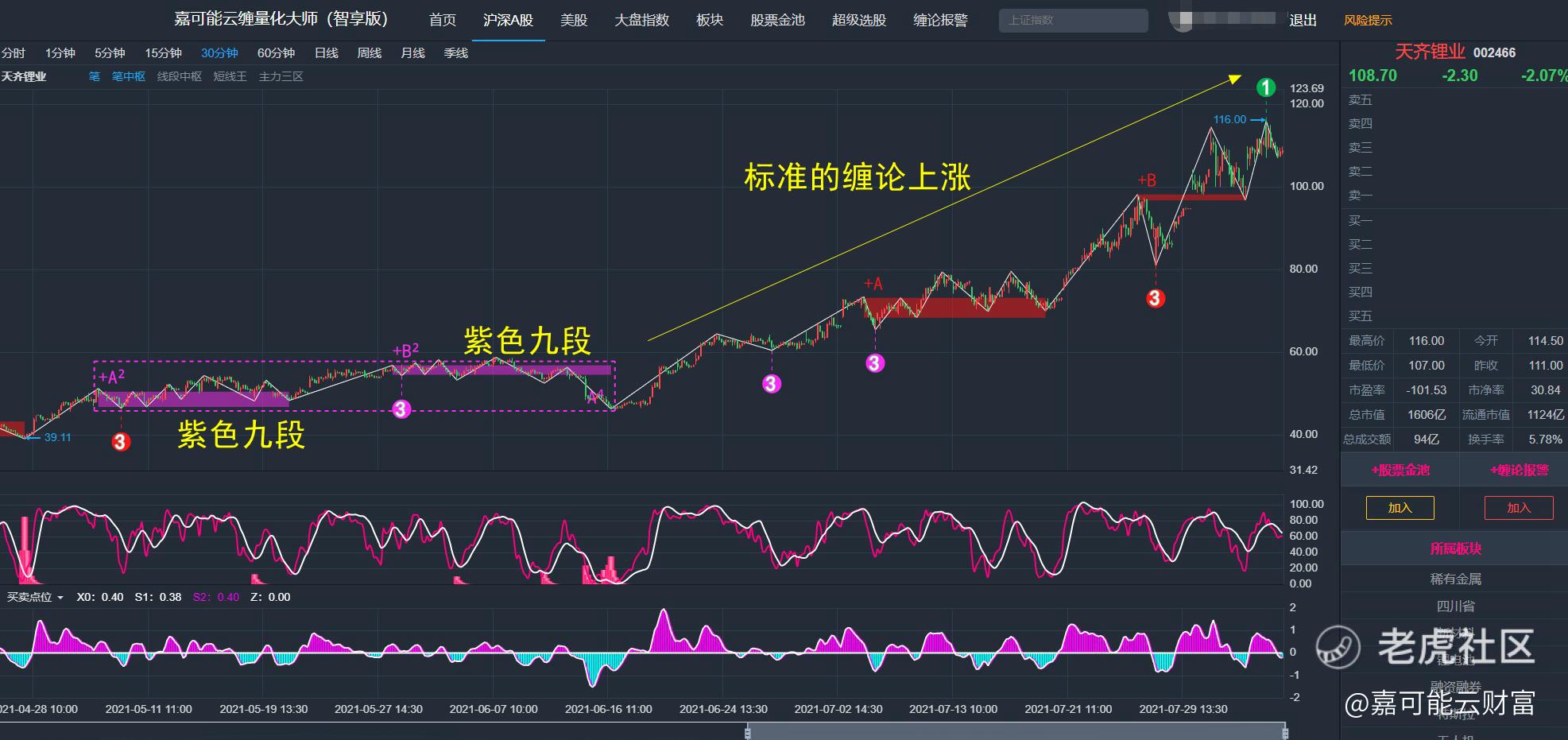
Task: Select the 60分钟 timeframe
Action: tap(276, 53)
